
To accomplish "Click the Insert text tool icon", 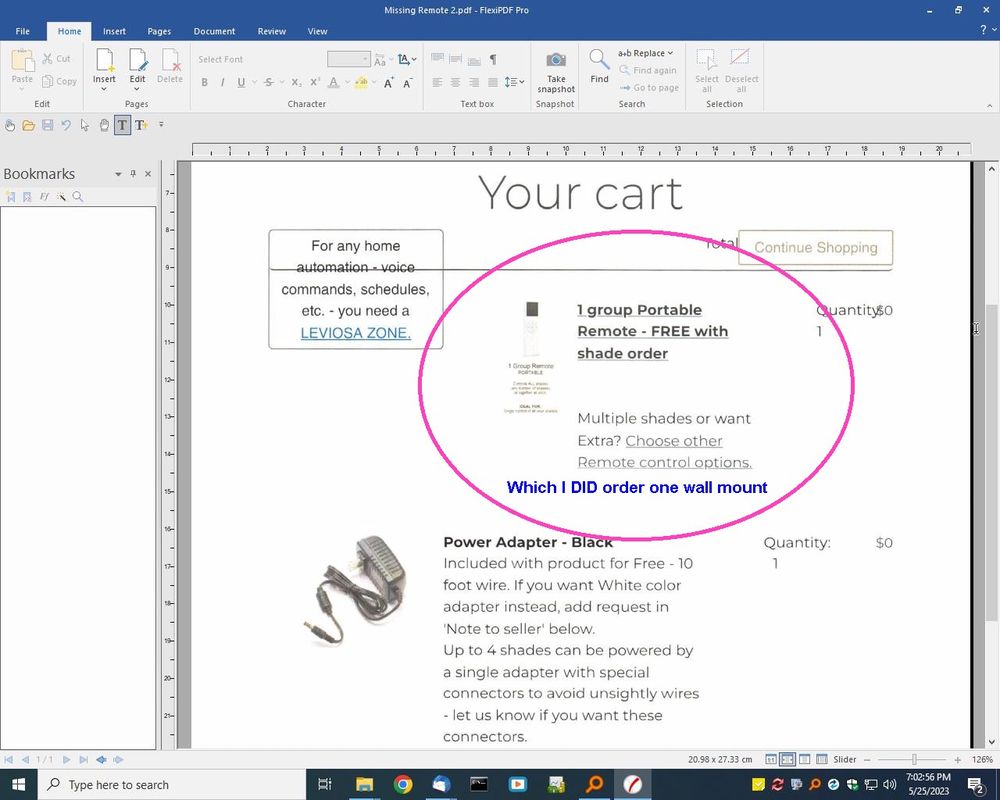I will pos(141,125).
